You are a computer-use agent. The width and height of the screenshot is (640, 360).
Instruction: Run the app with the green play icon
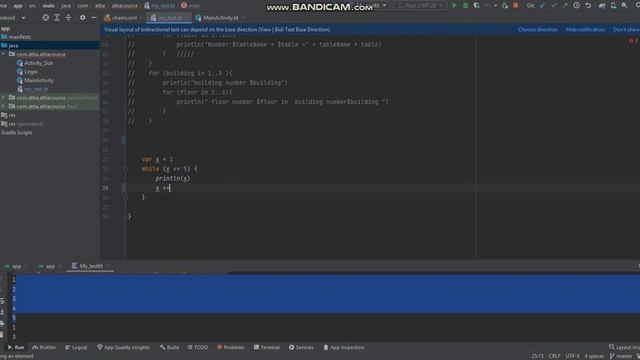click(454, 6)
